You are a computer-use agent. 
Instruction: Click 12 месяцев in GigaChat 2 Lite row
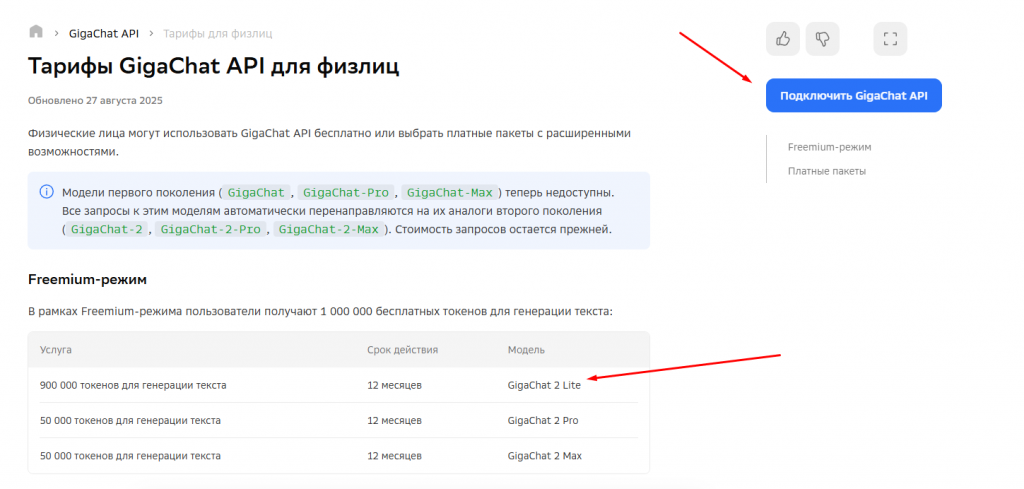pyautogui.click(x=394, y=385)
